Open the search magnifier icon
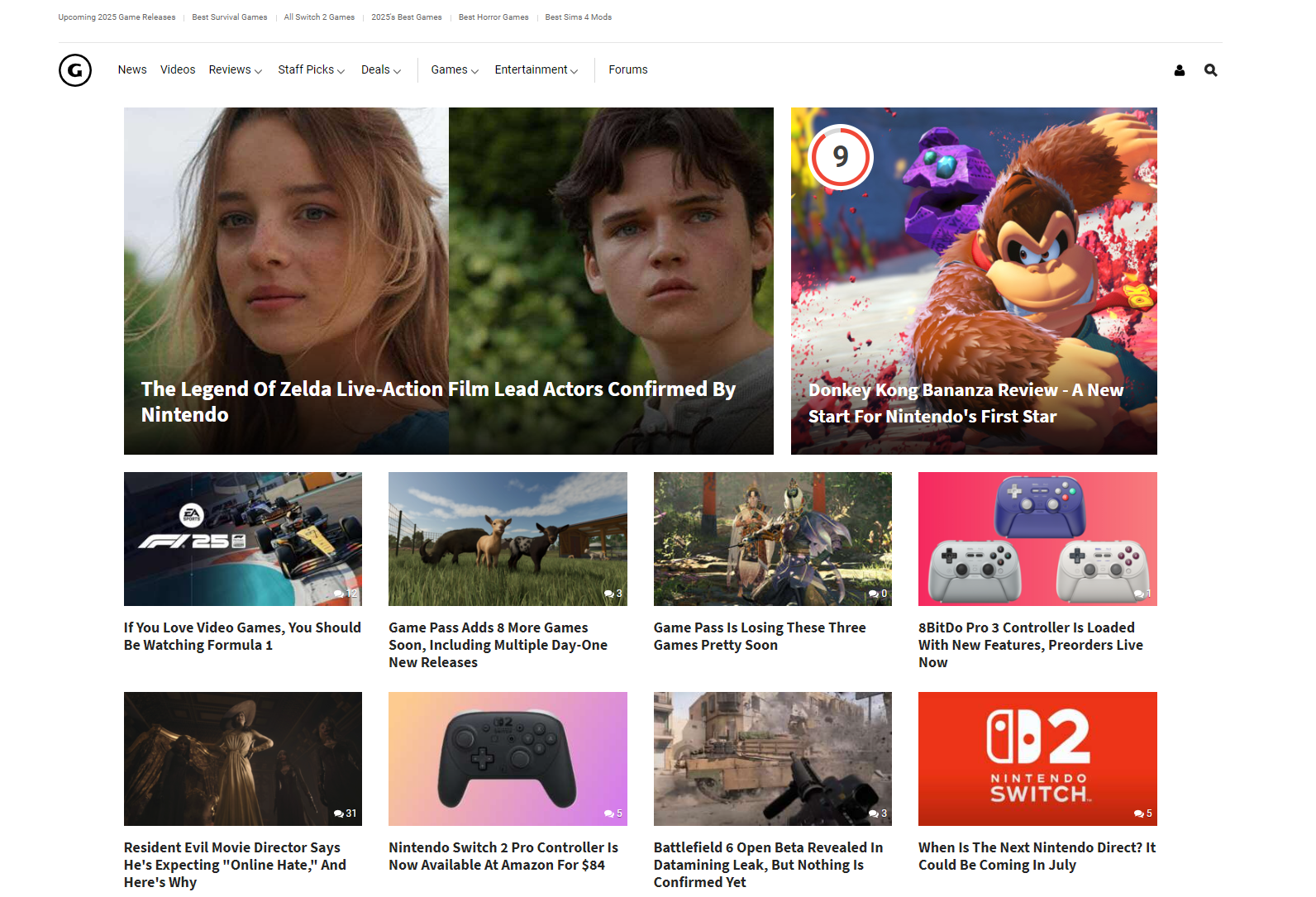1316x897 pixels. pos(1211,70)
